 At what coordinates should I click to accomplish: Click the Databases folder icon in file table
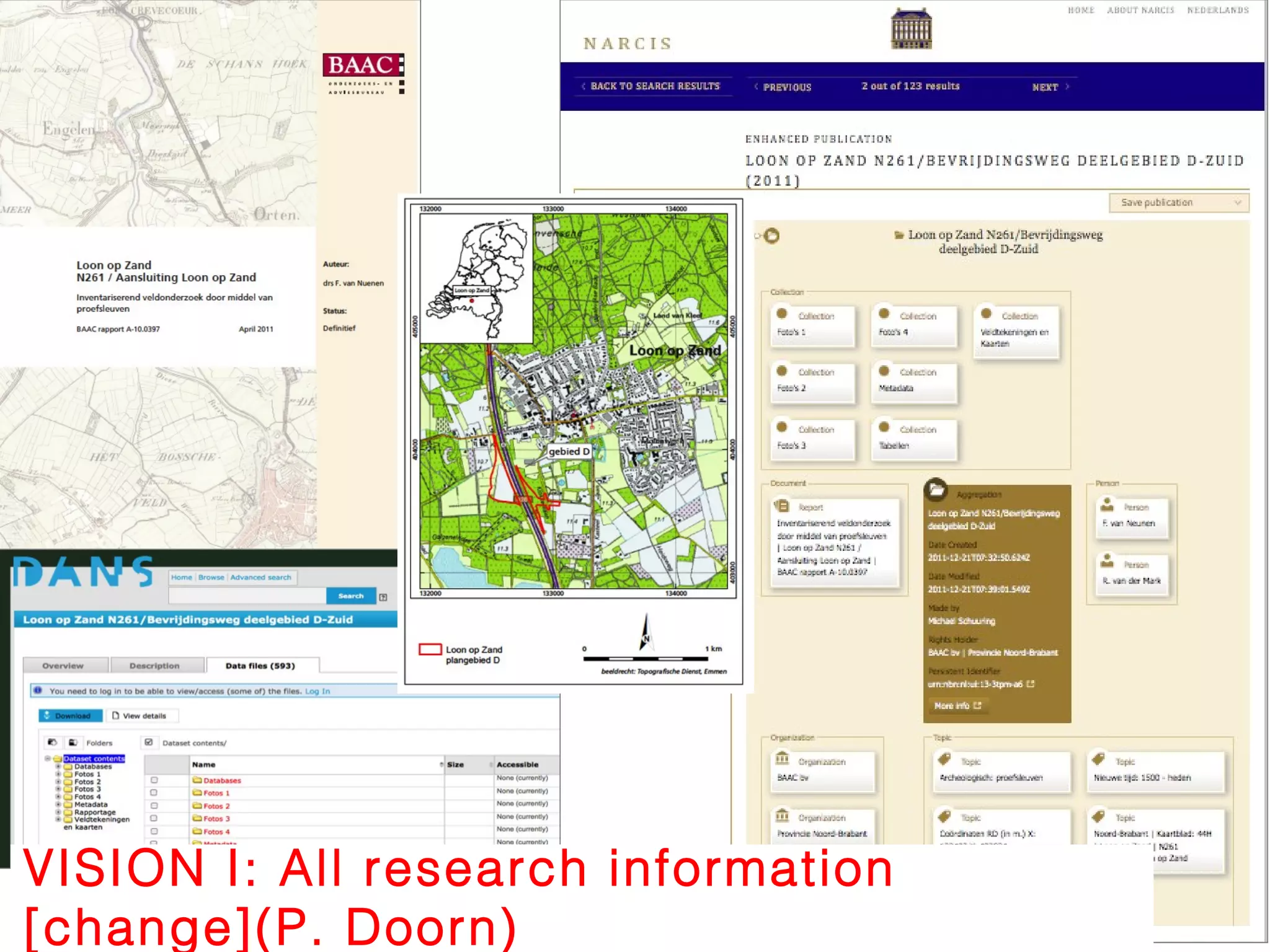[x=197, y=780]
